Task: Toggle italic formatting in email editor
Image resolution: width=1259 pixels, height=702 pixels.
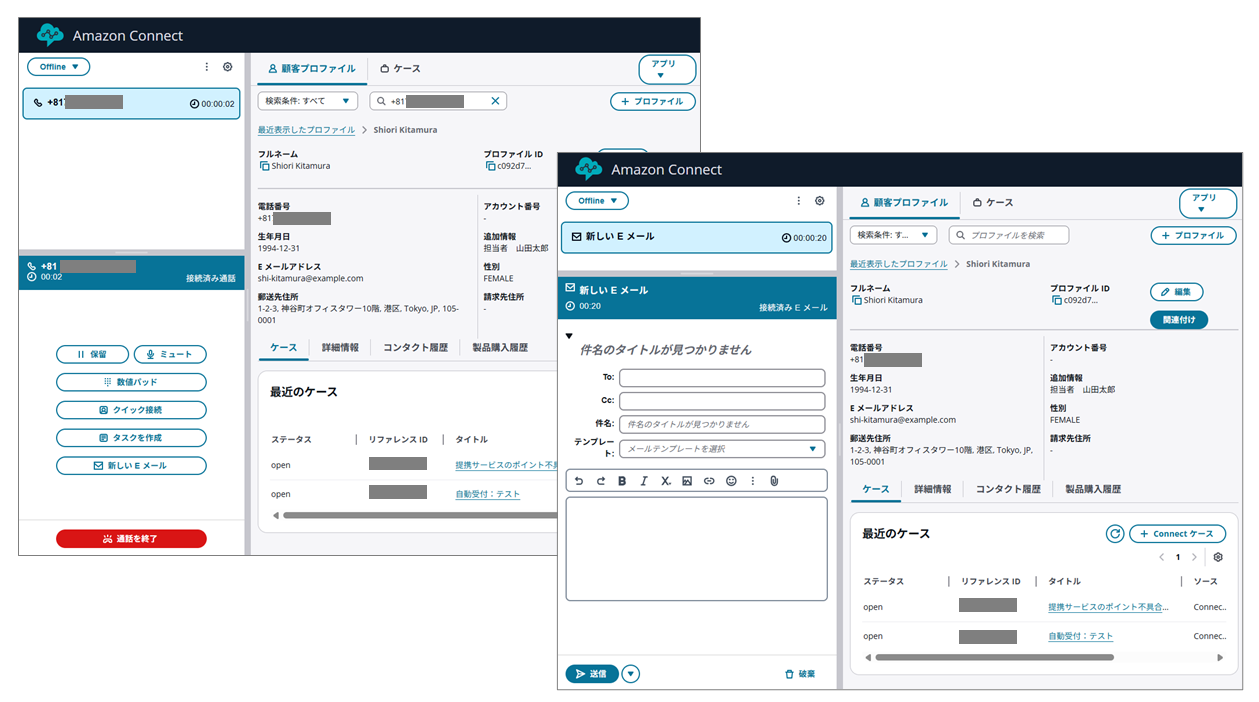Action: 644,481
